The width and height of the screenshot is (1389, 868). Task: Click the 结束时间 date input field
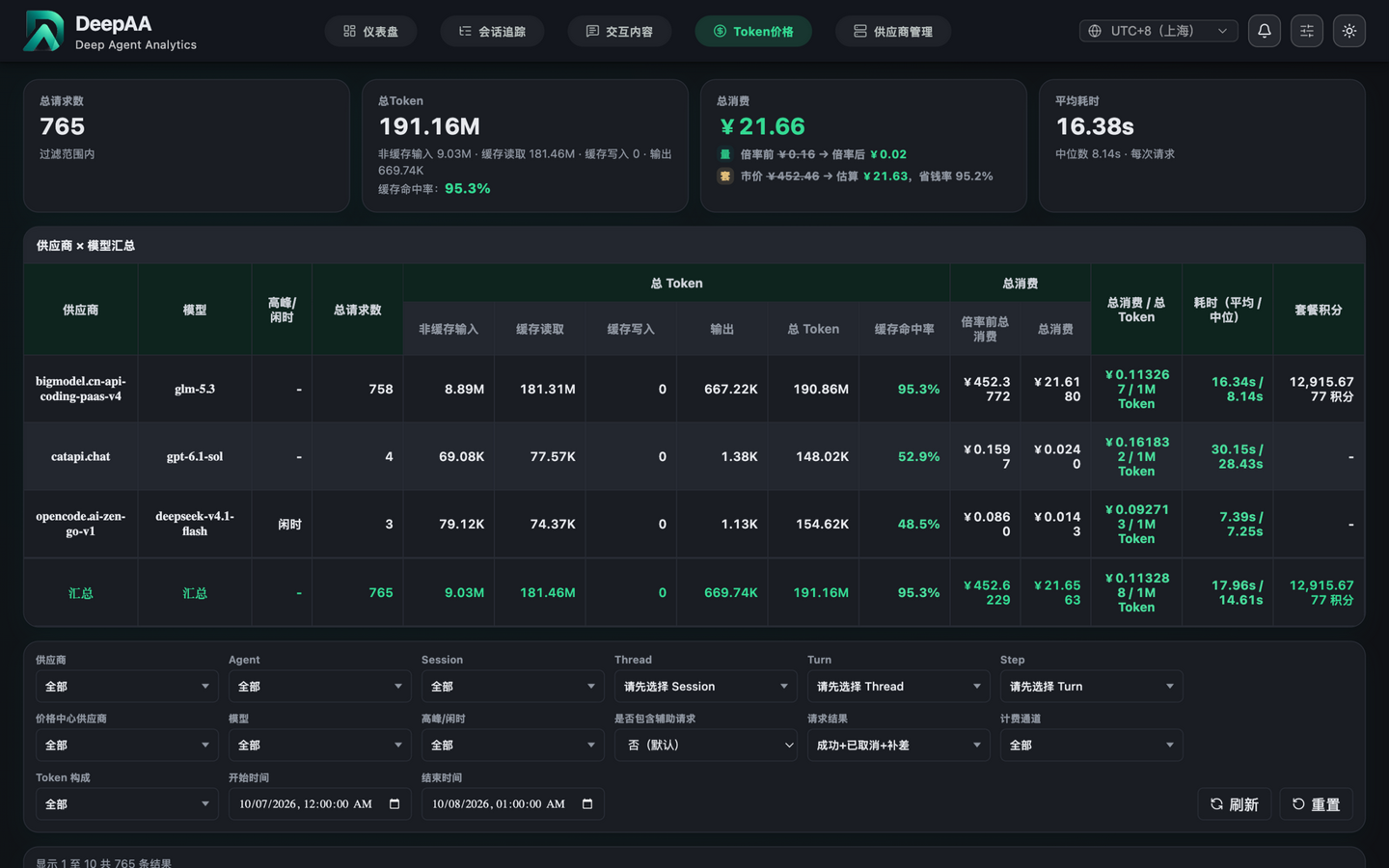coord(512,804)
